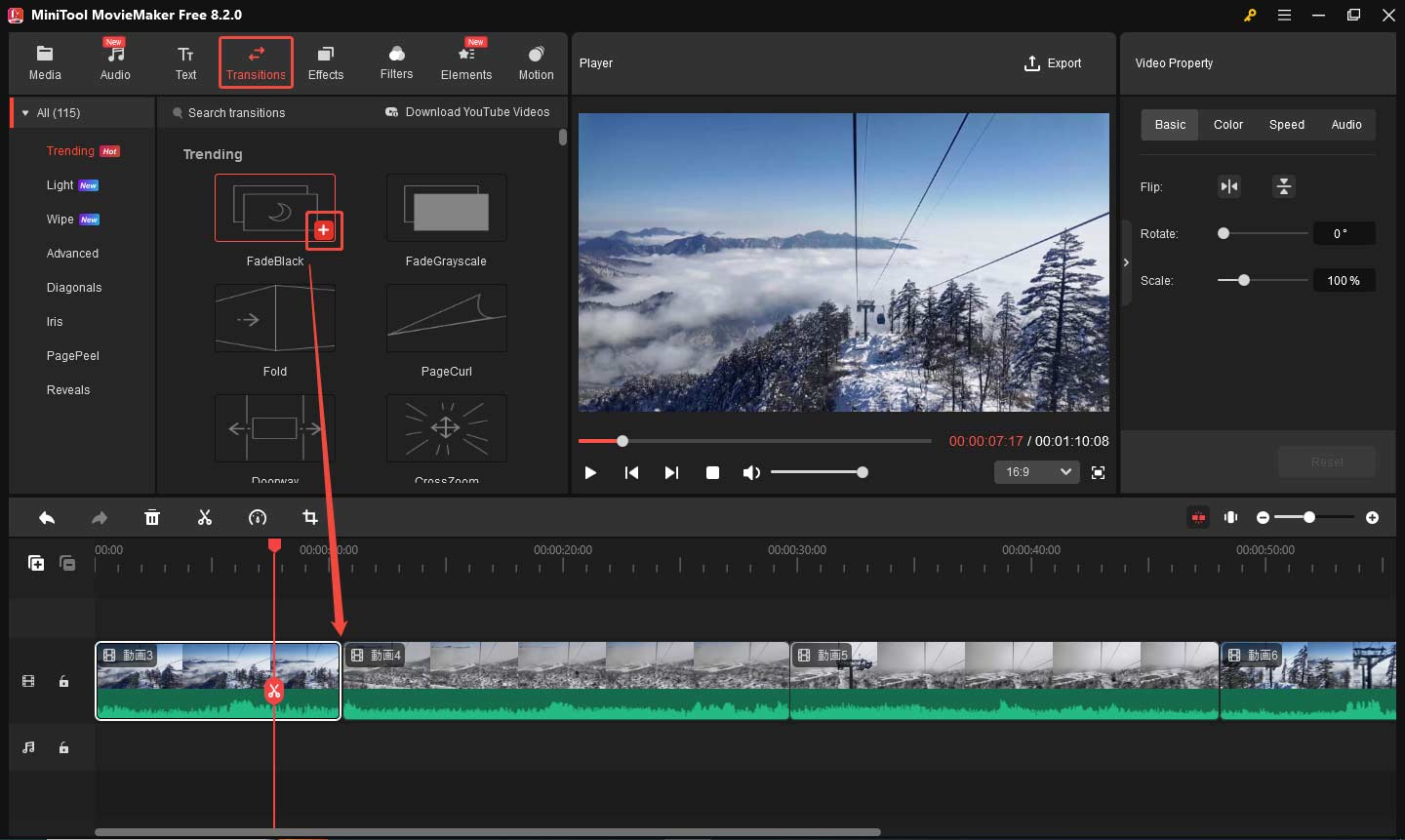
Task: Jump to previous frame
Action: click(631, 472)
